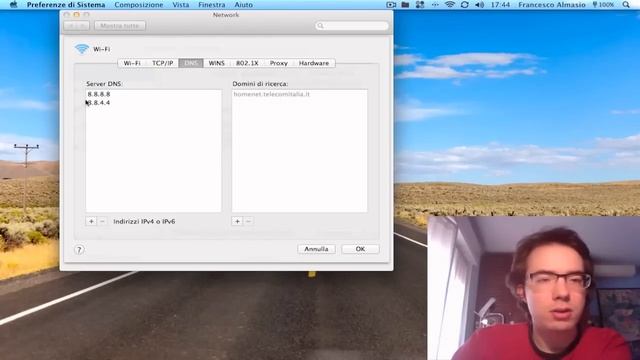
Task: Click the back/forward navigation buttons
Action: coord(76,26)
